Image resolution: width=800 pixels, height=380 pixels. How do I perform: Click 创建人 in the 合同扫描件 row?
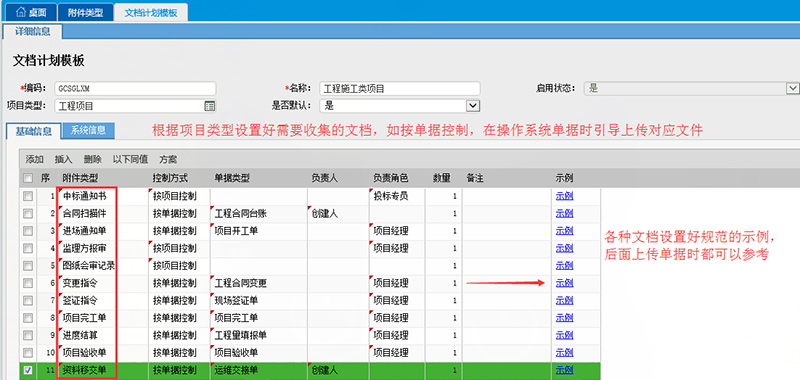tap(324, 213)
